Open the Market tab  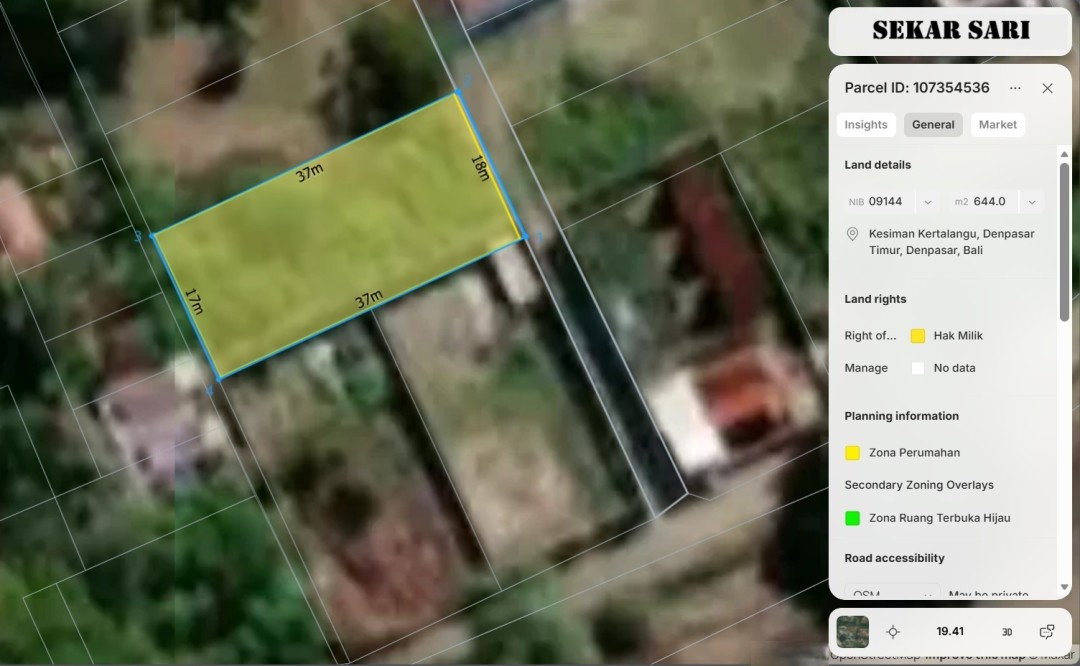pos(997,125)
